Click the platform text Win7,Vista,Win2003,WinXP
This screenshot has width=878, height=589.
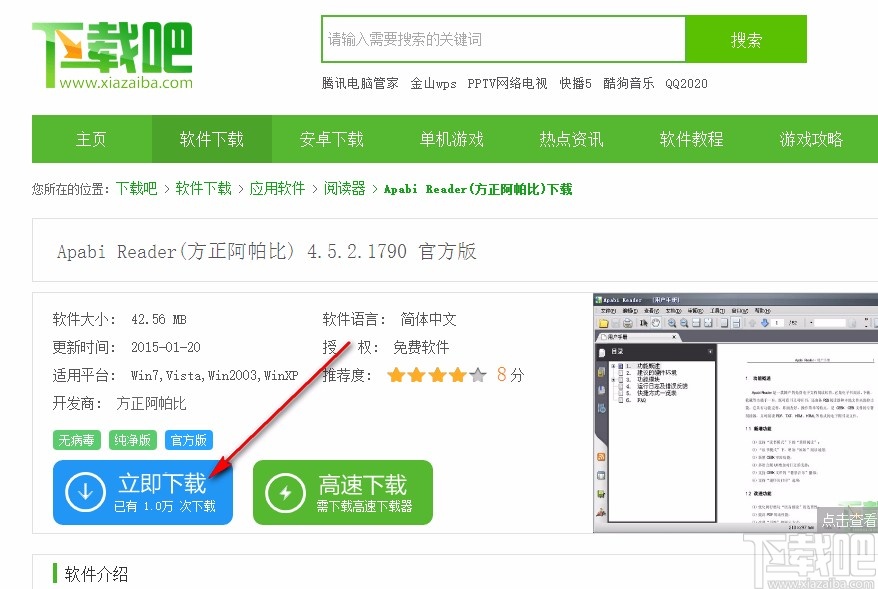click(214, 375)
